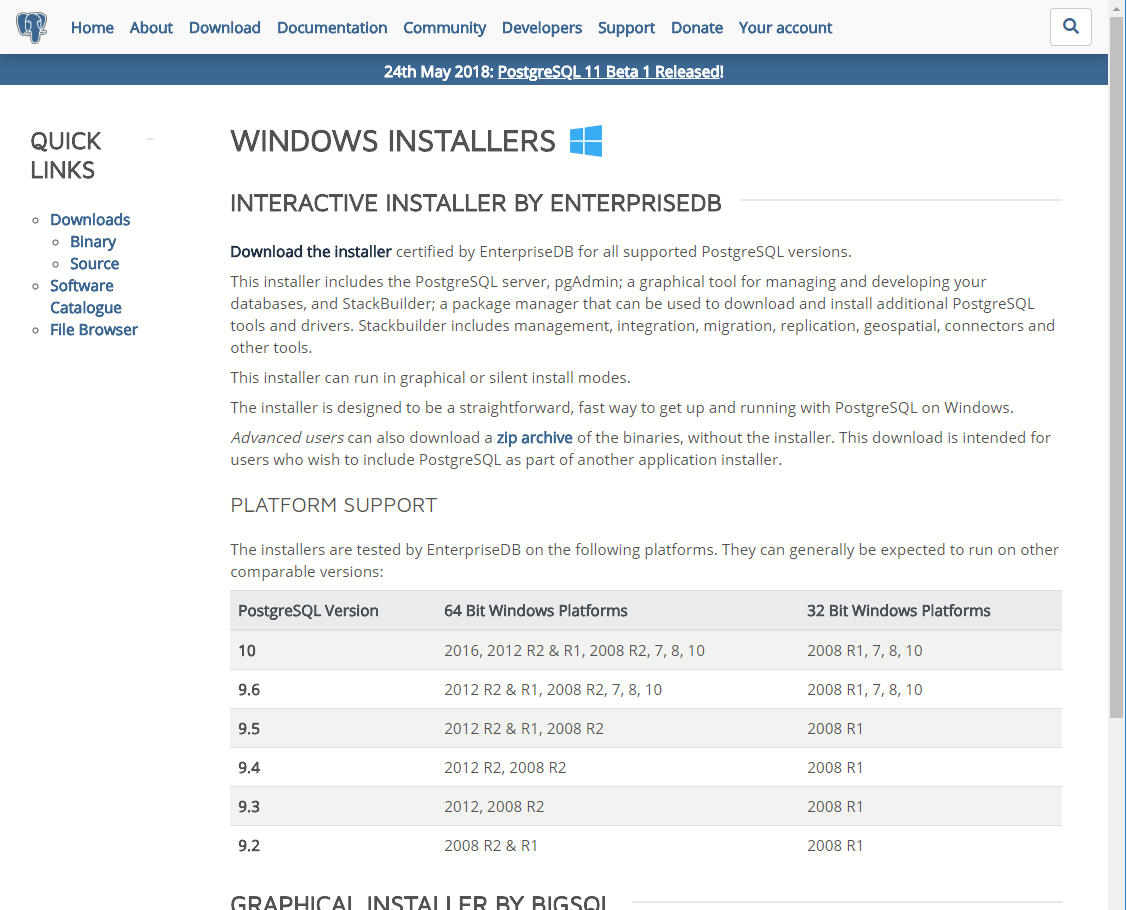1127x910 pixels.
Task: Open the Support menu item
Action: [626, 27]
